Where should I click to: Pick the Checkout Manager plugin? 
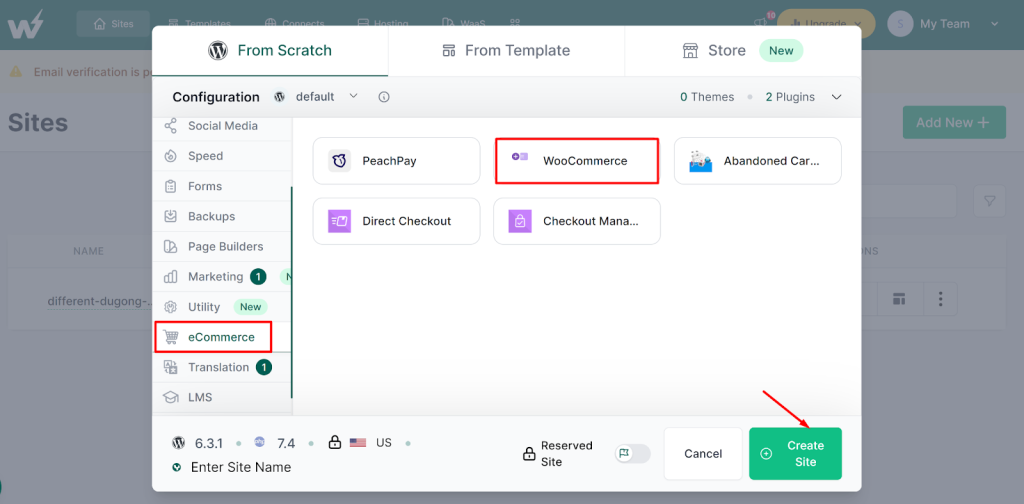tap(577, 221)
